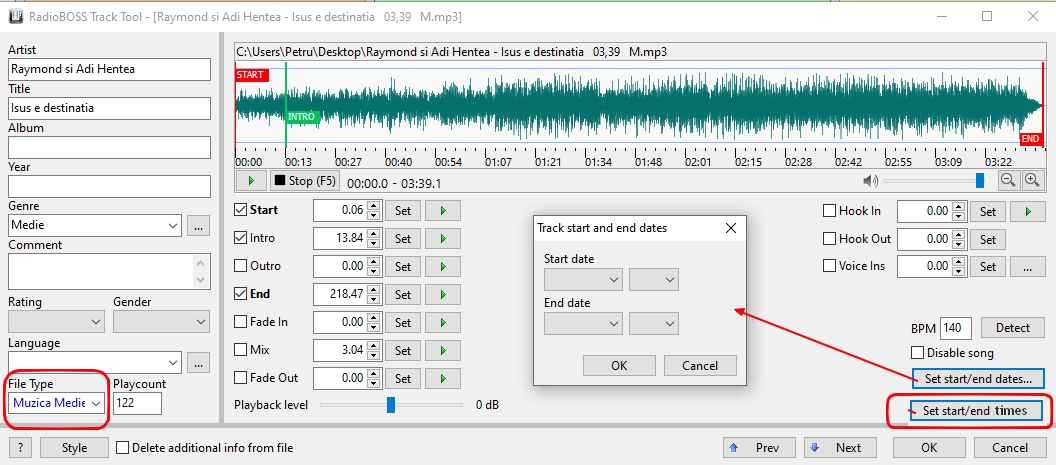
Task: Click Cancel in the dates dialog
Action: pyautogui.click(x=700, y=365)
